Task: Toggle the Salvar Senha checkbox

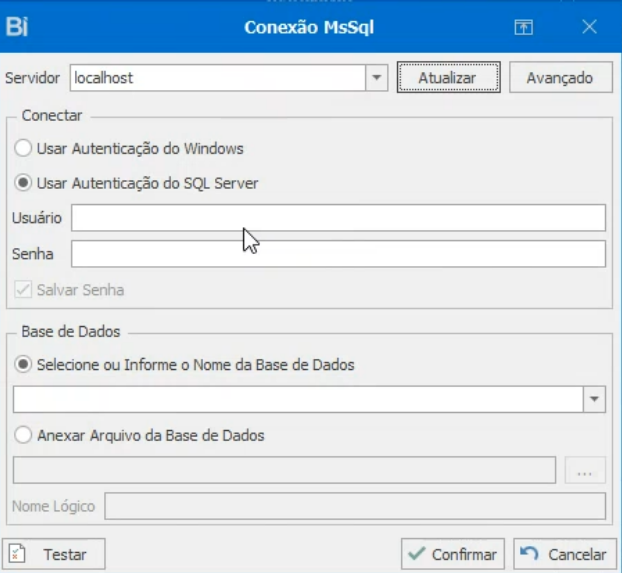Action: [23, 290]
